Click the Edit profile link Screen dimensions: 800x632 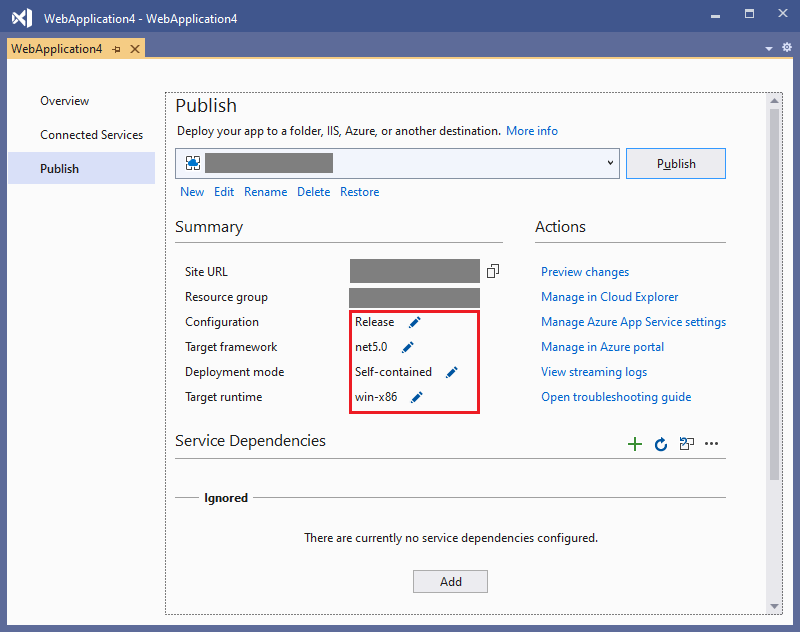pos(224,192)
